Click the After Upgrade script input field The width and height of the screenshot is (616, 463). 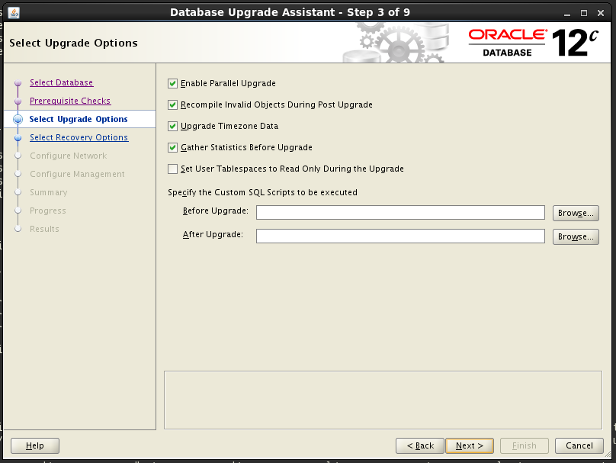click(400, 237)
